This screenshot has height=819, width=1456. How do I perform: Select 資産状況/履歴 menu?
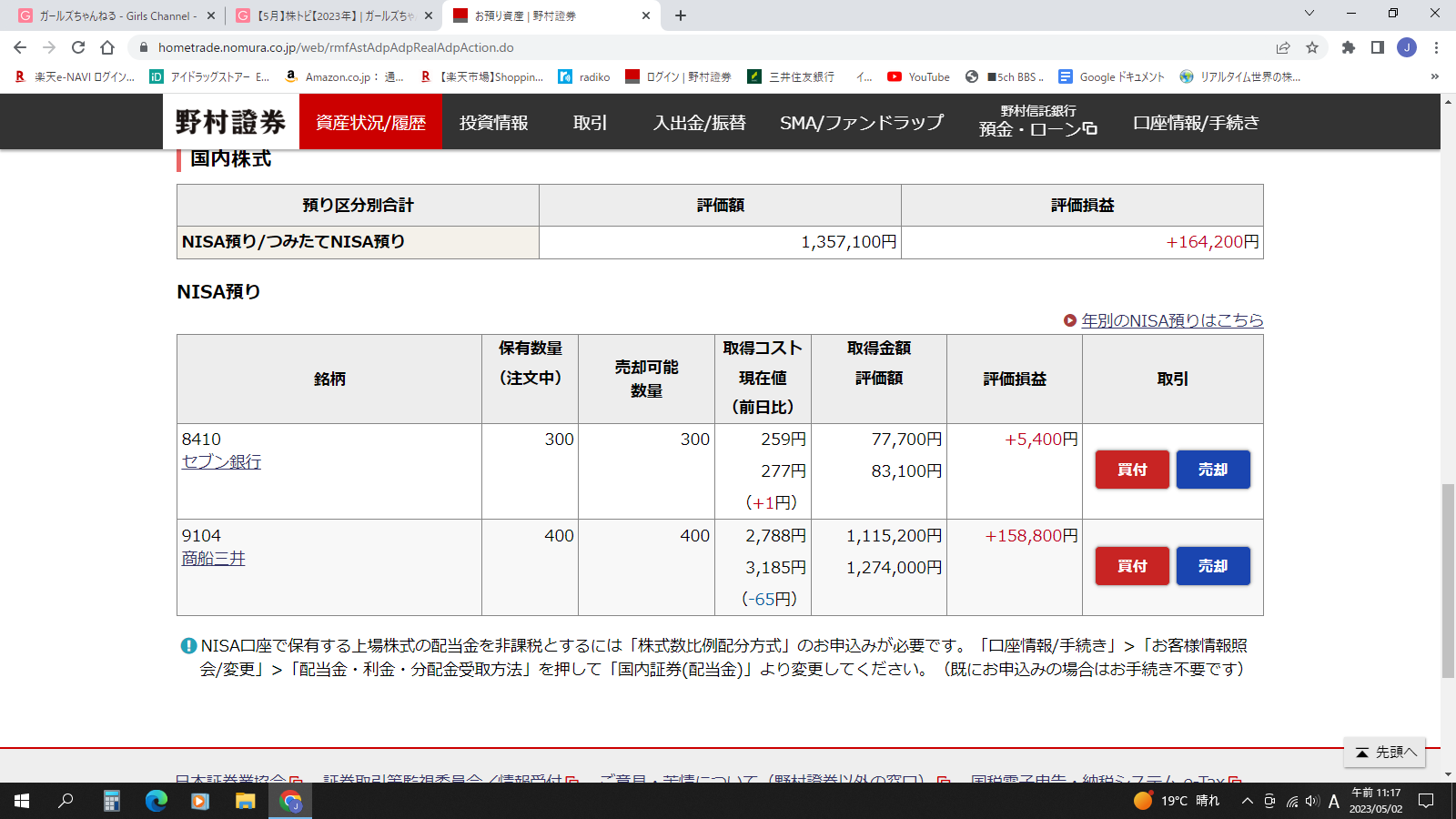pos(370,122)
